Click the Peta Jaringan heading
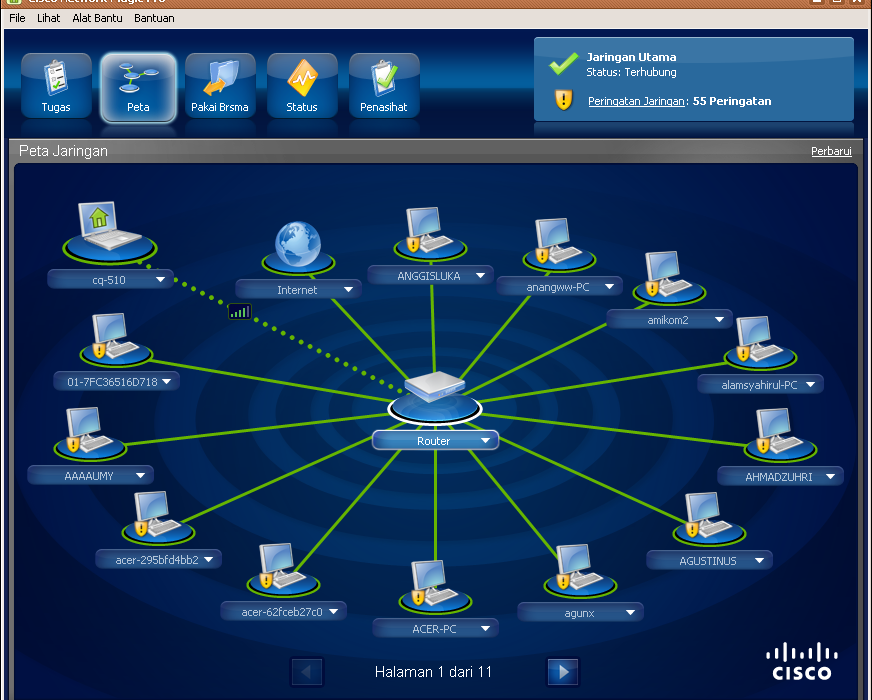Viewport: 872px width, 700px height. pyautogui.click(x=63, y=151)
